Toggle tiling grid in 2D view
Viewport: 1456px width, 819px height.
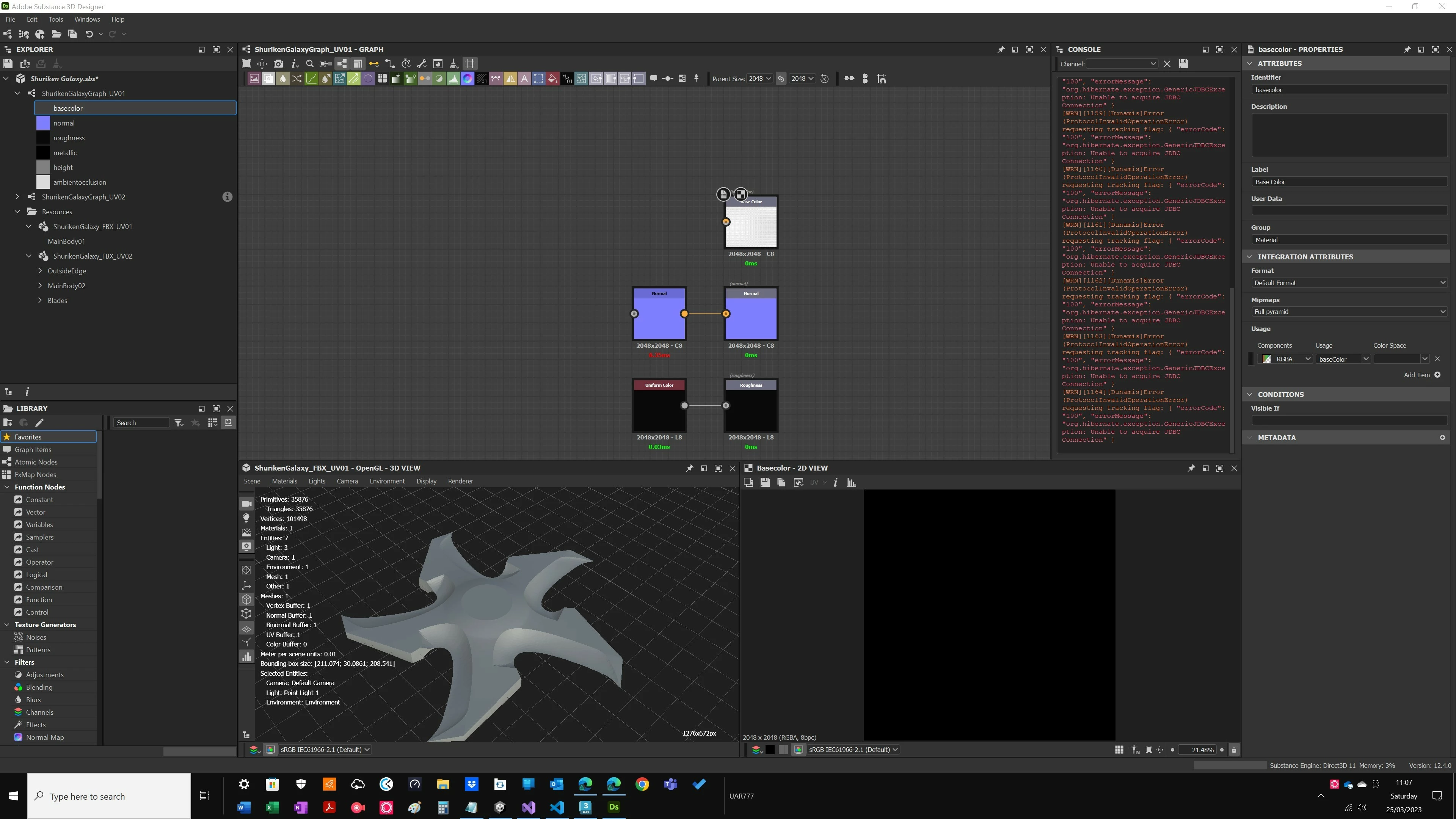(x=1119, y=750)
